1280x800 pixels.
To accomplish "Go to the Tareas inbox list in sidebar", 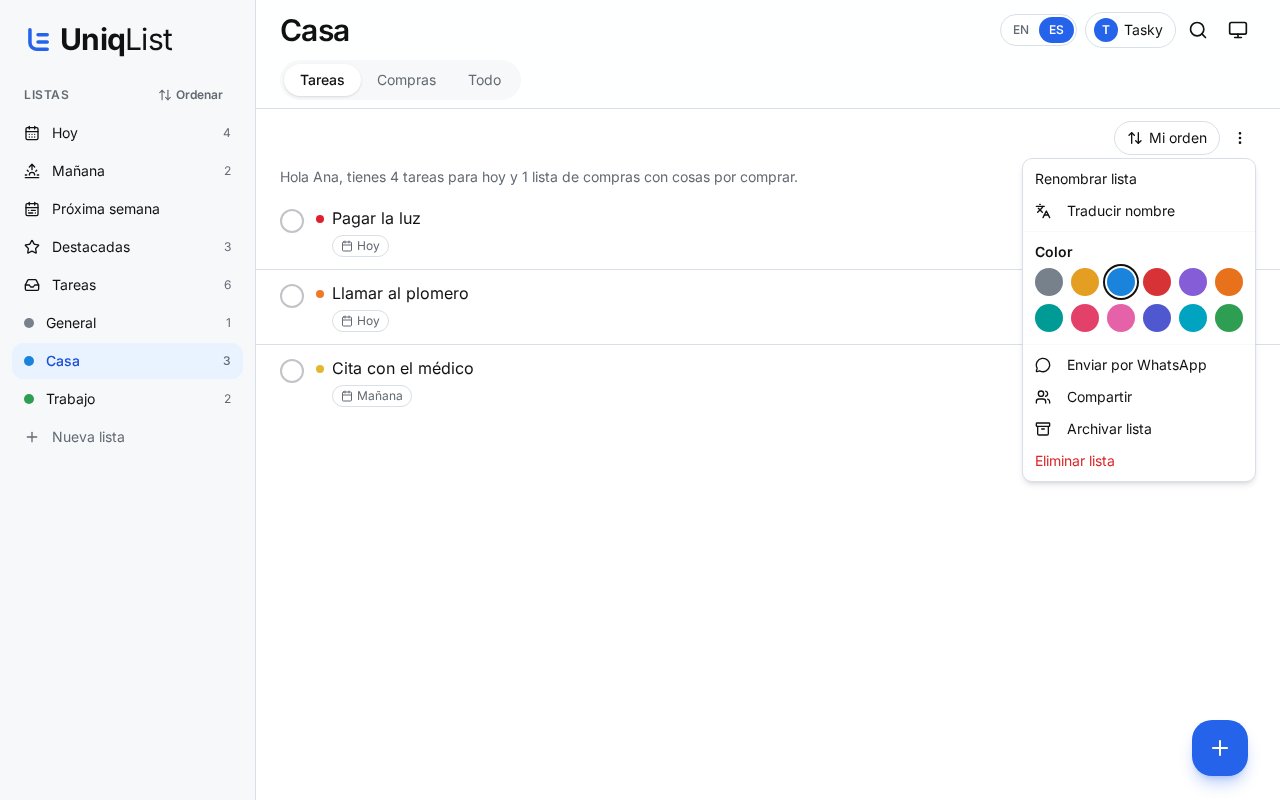I will point(127,285).
